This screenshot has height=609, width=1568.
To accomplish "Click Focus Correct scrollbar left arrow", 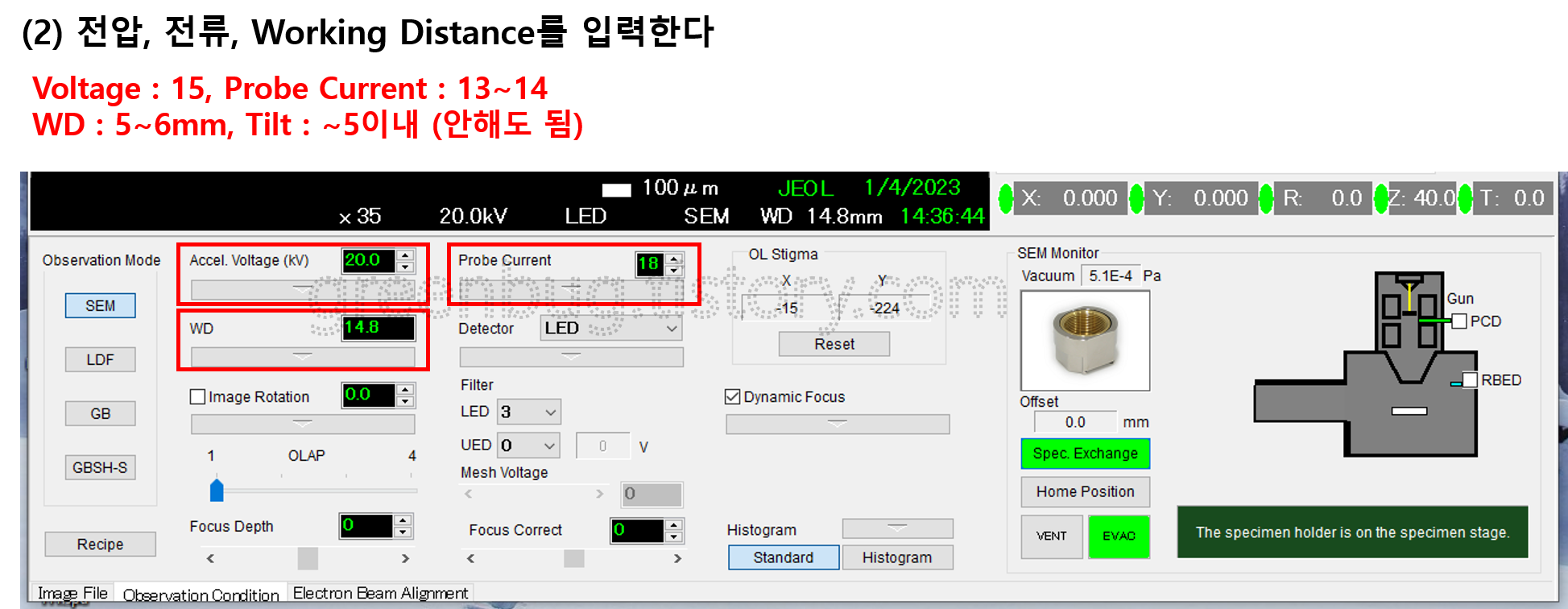I will click(470, 558).
